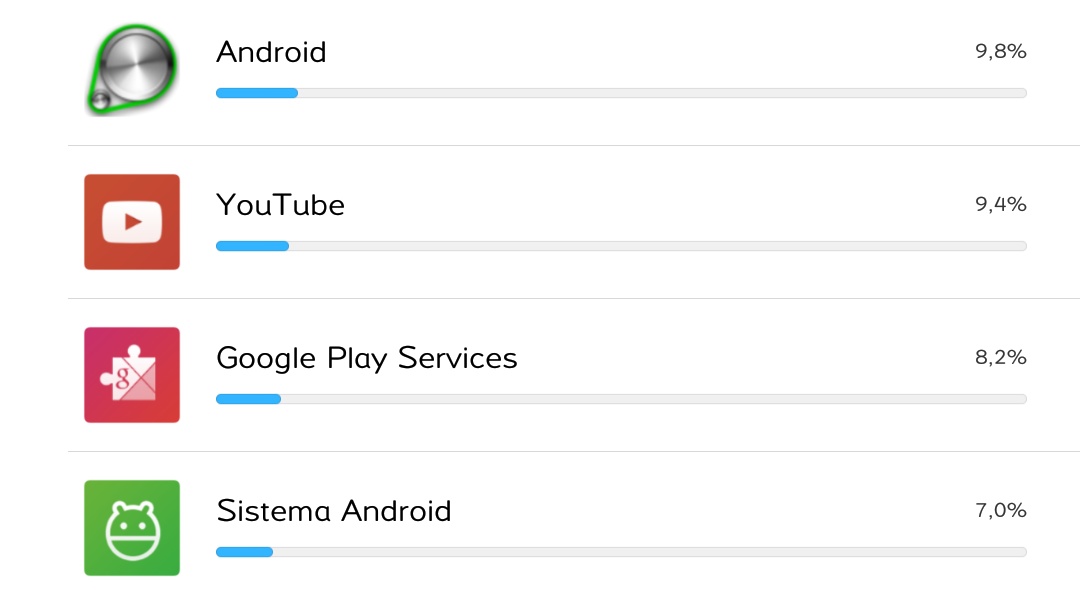1080x590 pixels.
Task: Tap the red YouTube app icon
Action: [x=132, y=222]
